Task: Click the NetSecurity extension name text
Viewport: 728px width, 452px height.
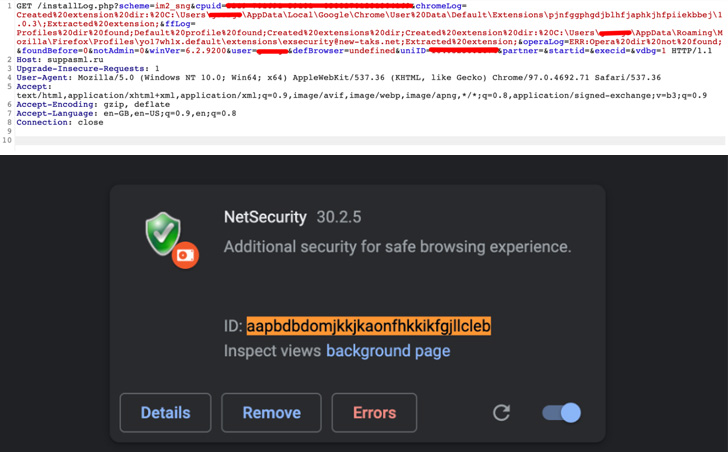Action: click(x=265, y=217)
